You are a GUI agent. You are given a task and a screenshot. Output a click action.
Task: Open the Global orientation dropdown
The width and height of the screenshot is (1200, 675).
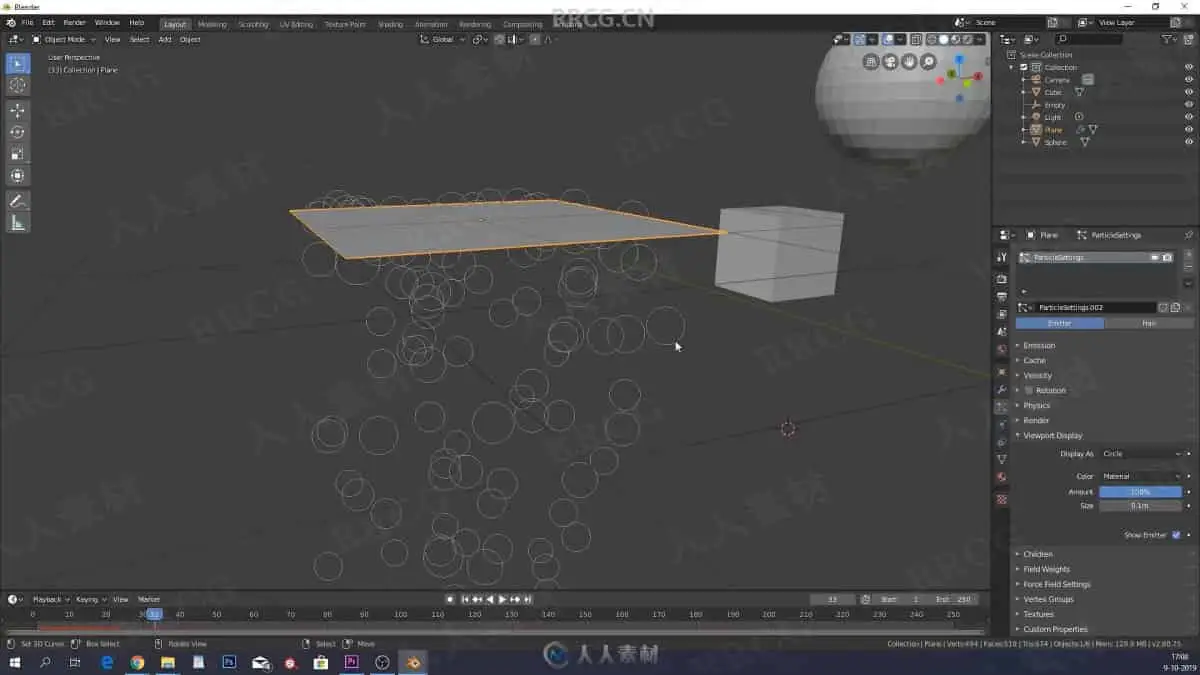point(442,39)
